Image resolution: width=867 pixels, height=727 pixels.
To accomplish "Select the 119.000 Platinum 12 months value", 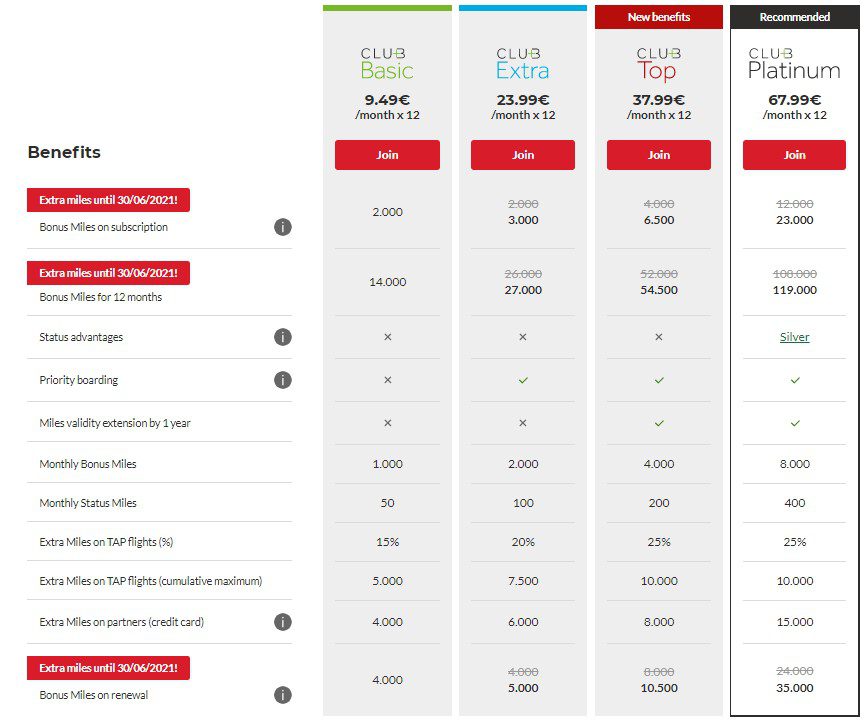I will pyautogui.click(x=795, y=290).
